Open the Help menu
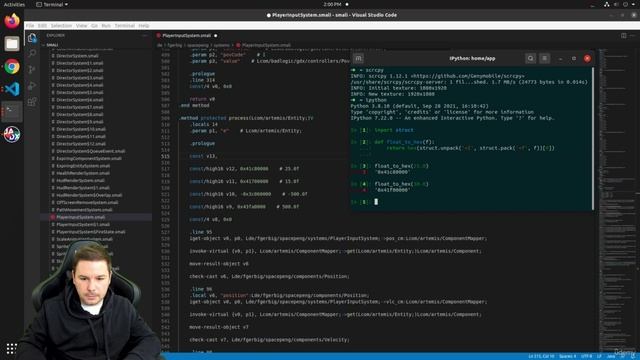The width and height of the screenshot is (640, 360). 144,26
